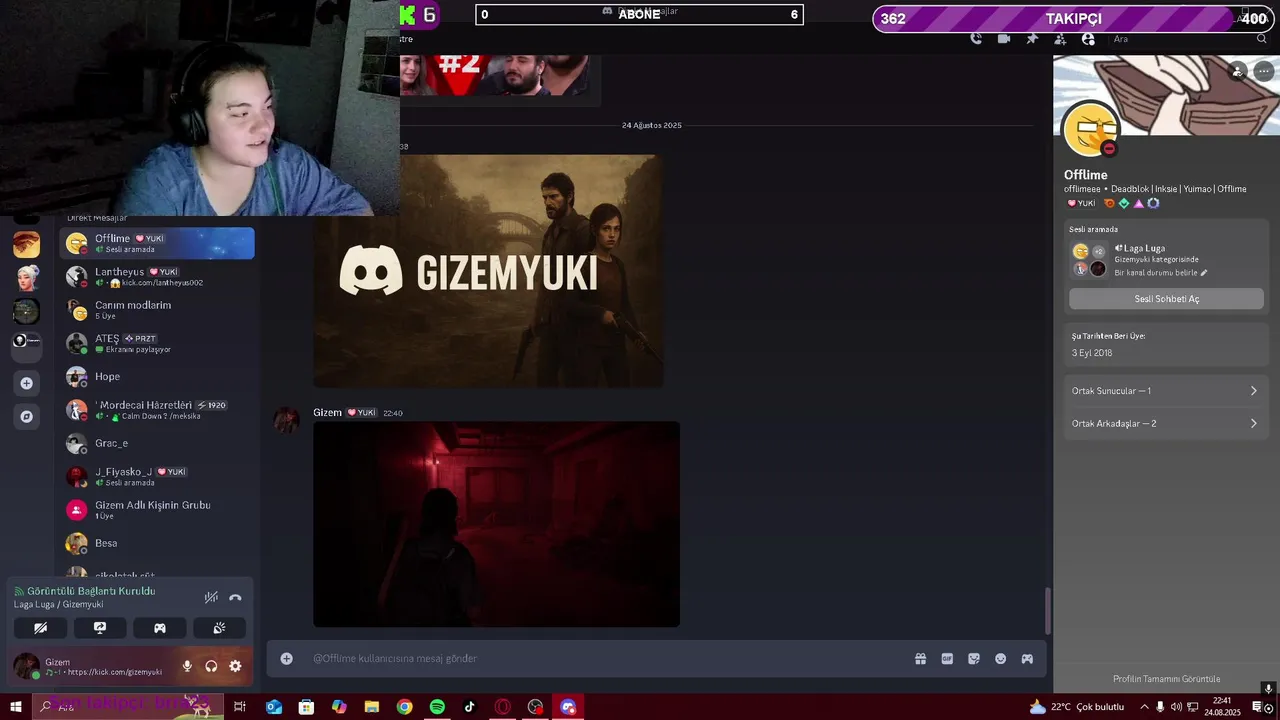Open Discover servers compass icon
Image resolution: width=1280 pixels, height=720 pixels.
click(27, 416)
